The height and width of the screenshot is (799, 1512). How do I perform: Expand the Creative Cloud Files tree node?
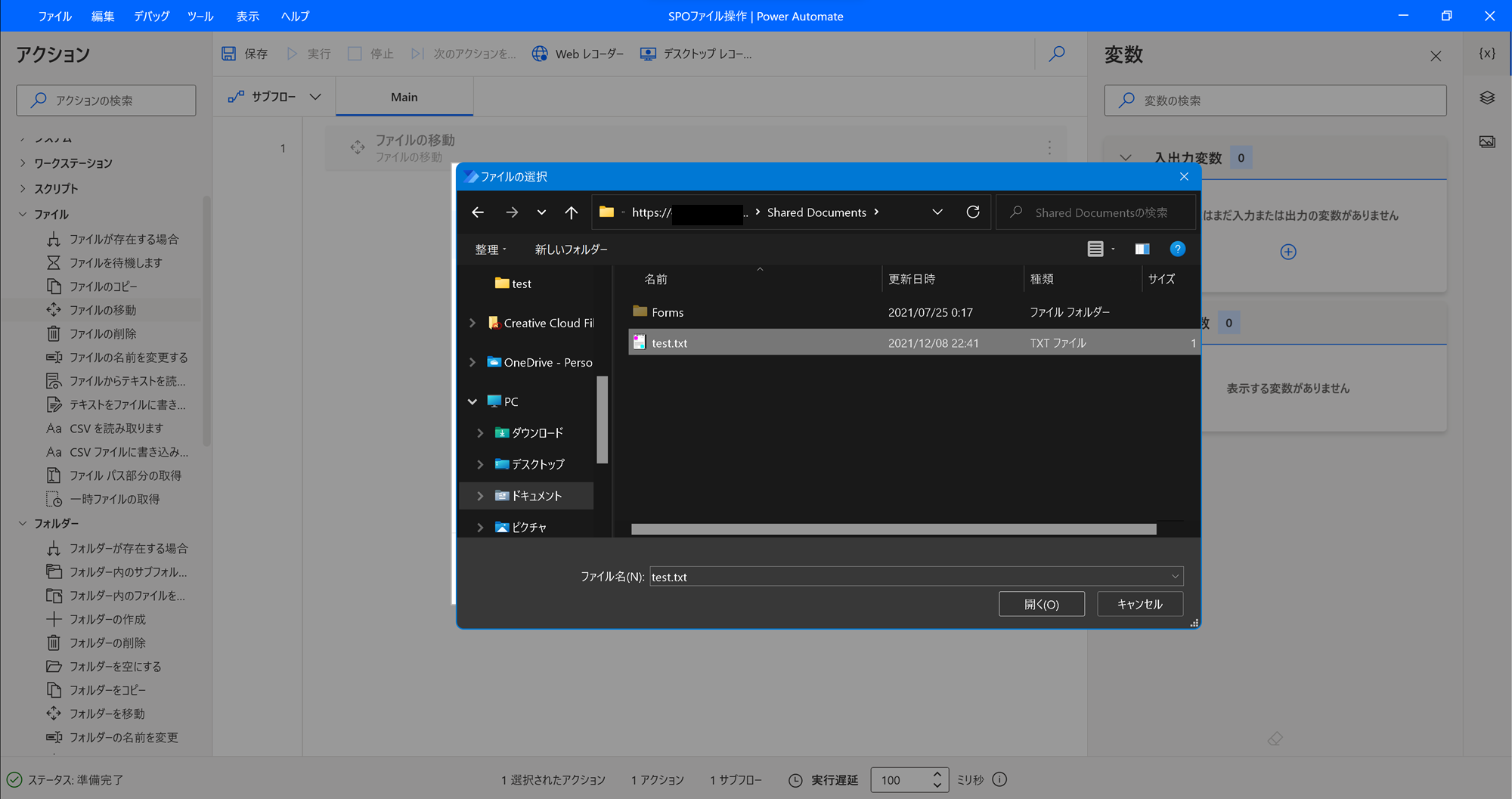(x=472, y=323)
